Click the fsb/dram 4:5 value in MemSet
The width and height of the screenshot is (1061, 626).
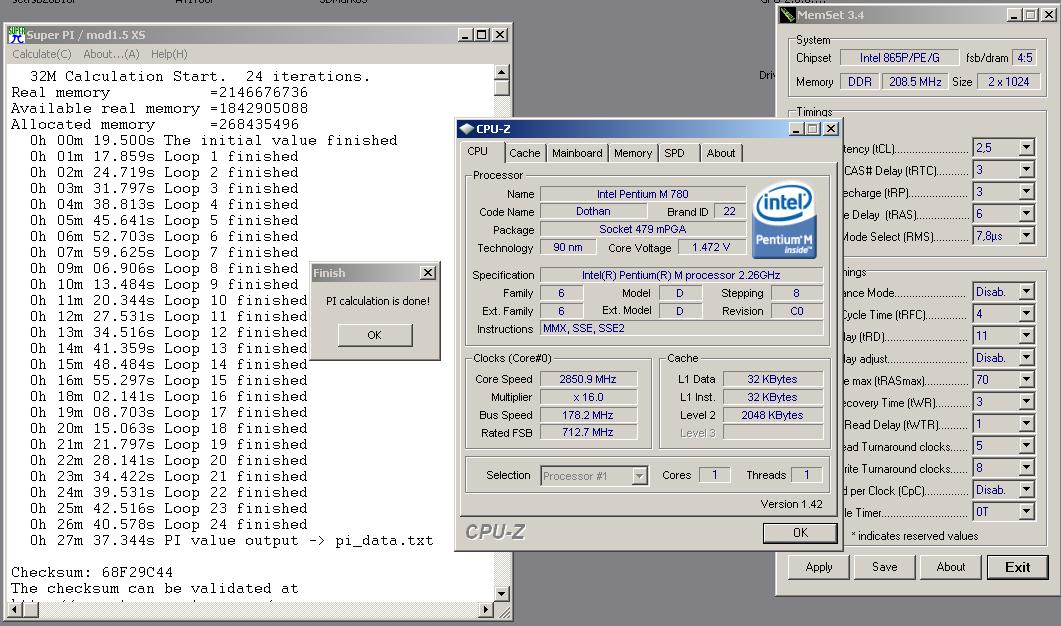click(x=1024, y=58)
